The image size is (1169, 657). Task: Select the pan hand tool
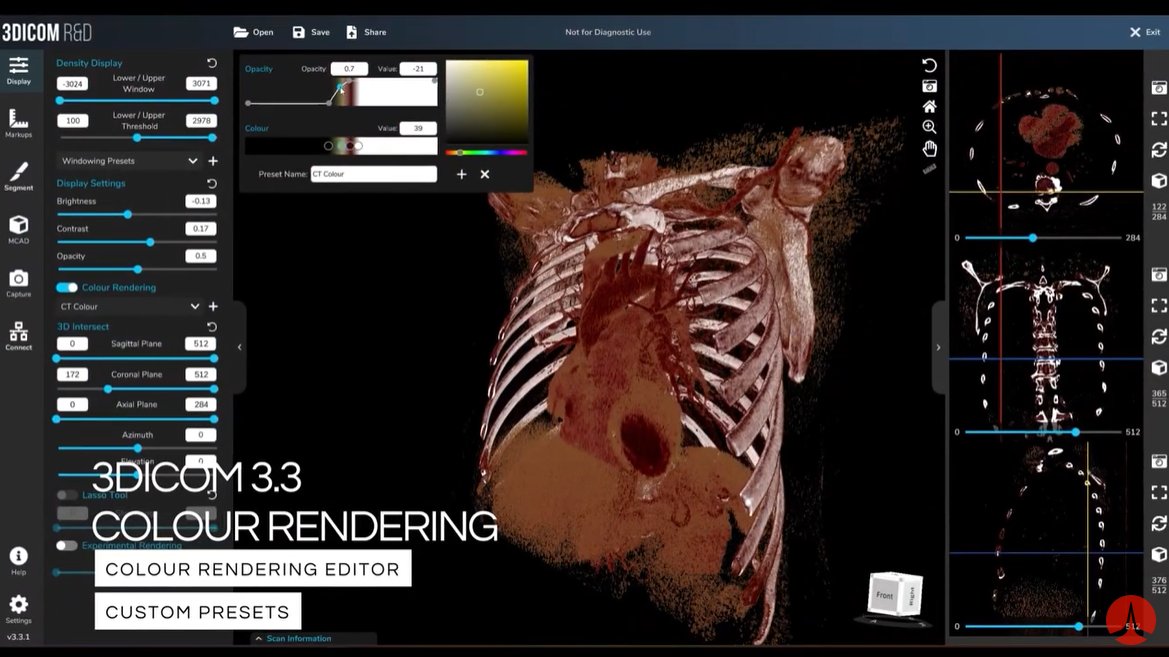(929, 148)
